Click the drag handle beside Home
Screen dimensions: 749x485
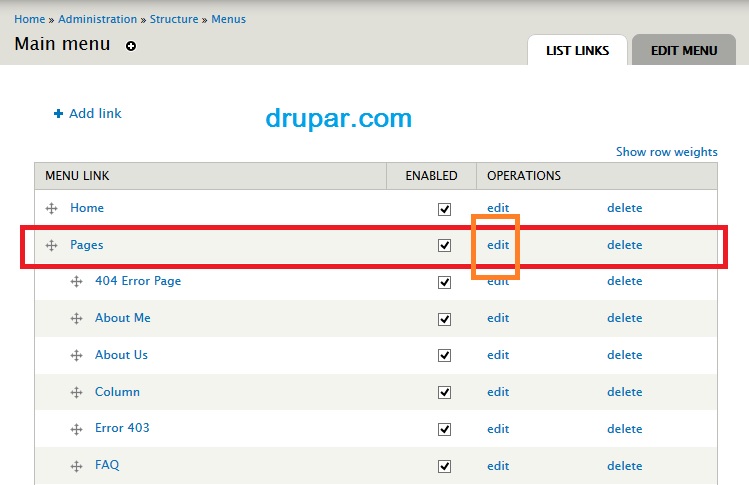pyautogui.click(x=51, y=209)
